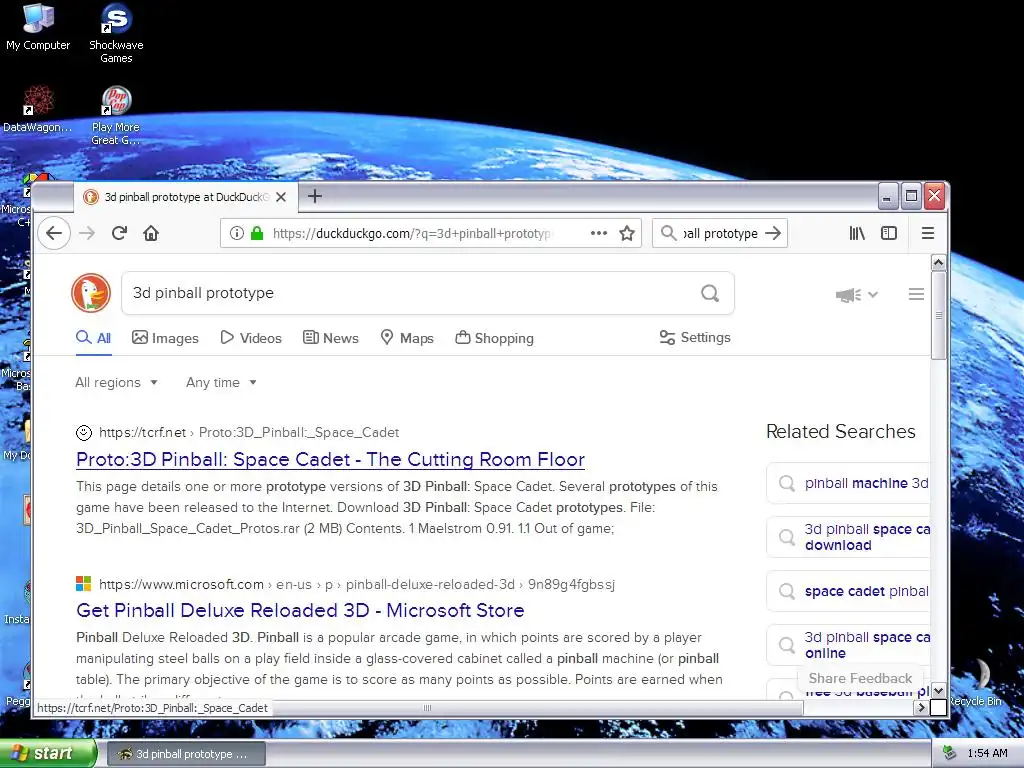Viewport: 1024px width, 768px height.
Task: Click Microsoft logo icon beside second result
Action: pos(84,584)
